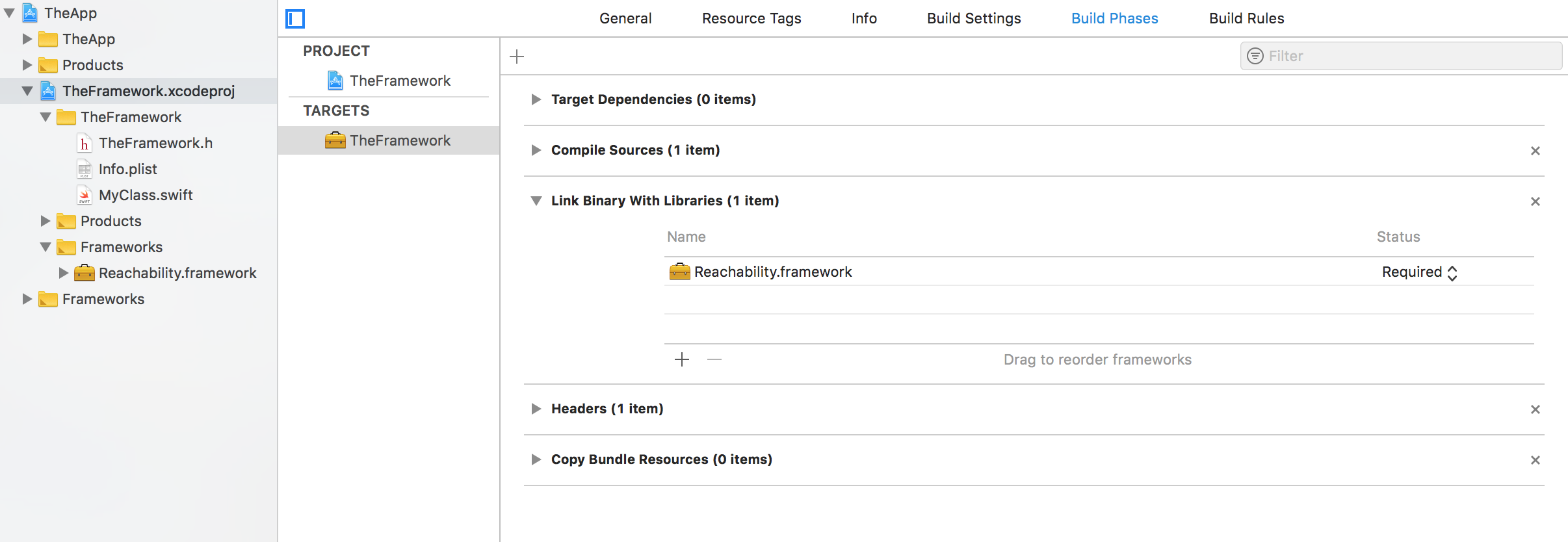Add a library with the plus button
Screen dimensions: 1568x542
pyautogui.click(x=682, y=359)
